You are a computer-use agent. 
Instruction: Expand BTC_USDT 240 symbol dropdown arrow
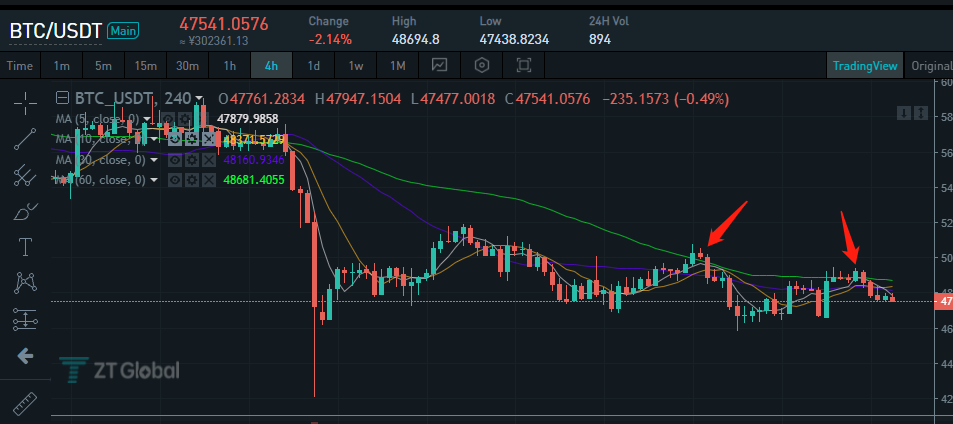(199, 98)
